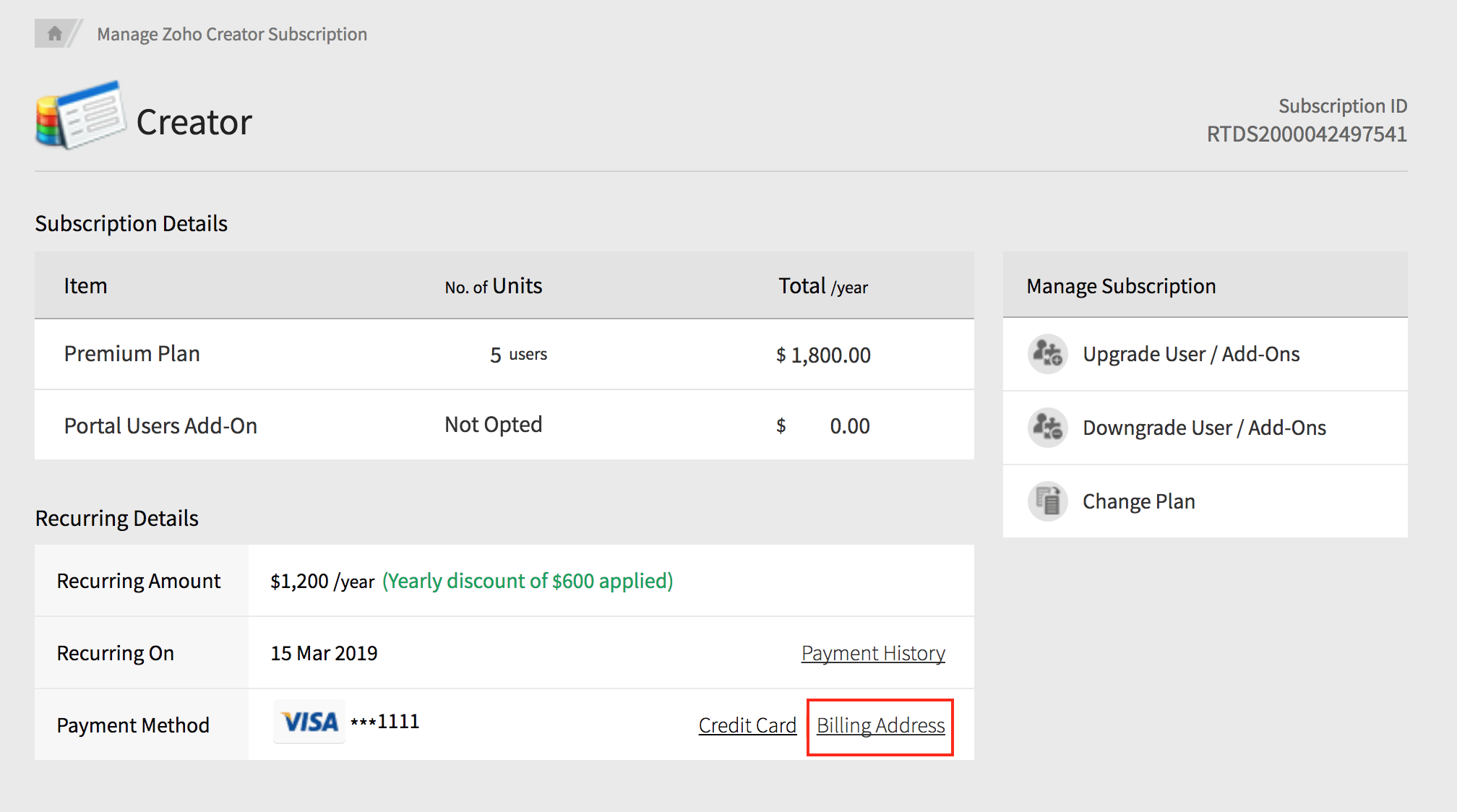Screen dimensions: 1457x812
Task: Select the $1,200 /year recurring amount
Action: [x=322, y=581]
